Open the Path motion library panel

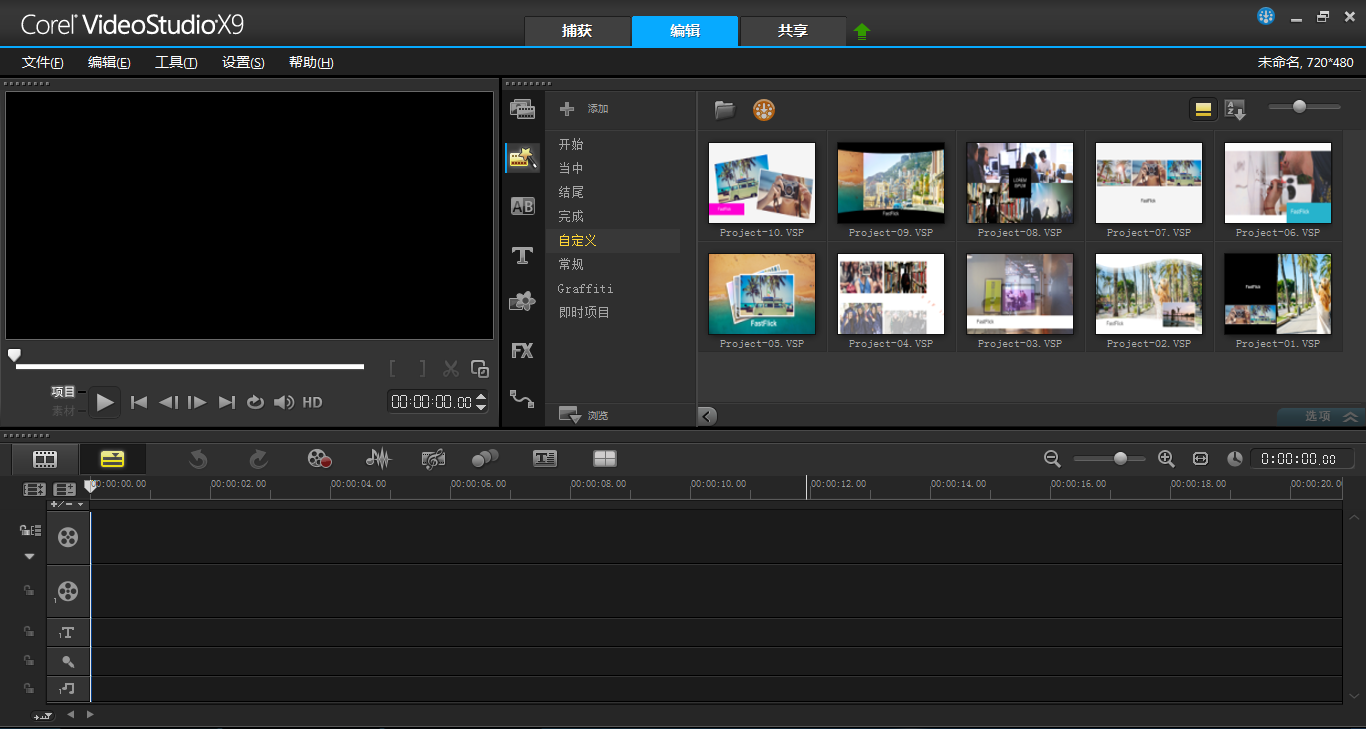pyautogui.click(x=522, y=399)
